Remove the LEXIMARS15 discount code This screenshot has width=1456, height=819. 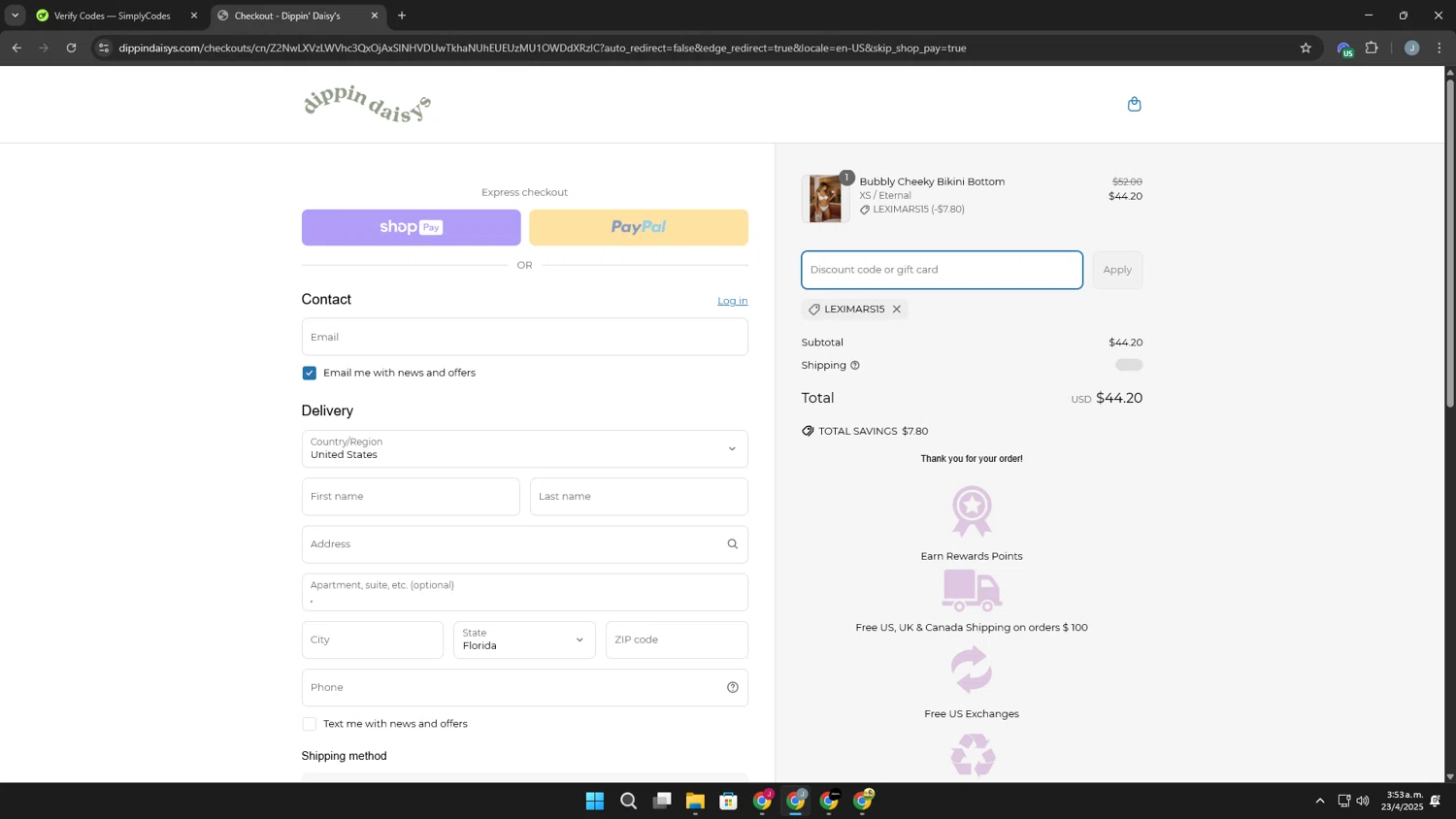(897, 310)
